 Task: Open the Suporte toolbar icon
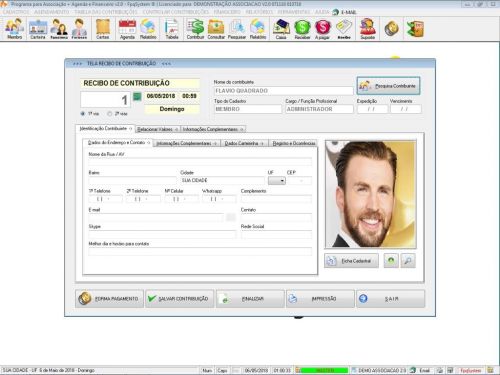pyautogui.click(x=368, y=29)
